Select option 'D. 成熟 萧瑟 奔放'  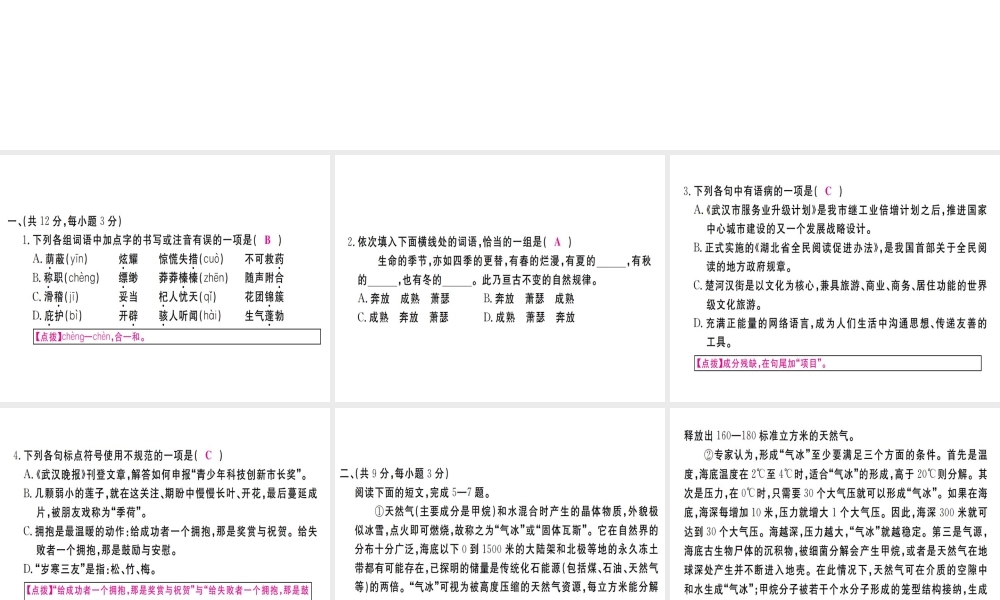pyautogui.click(x=529, y=317)
